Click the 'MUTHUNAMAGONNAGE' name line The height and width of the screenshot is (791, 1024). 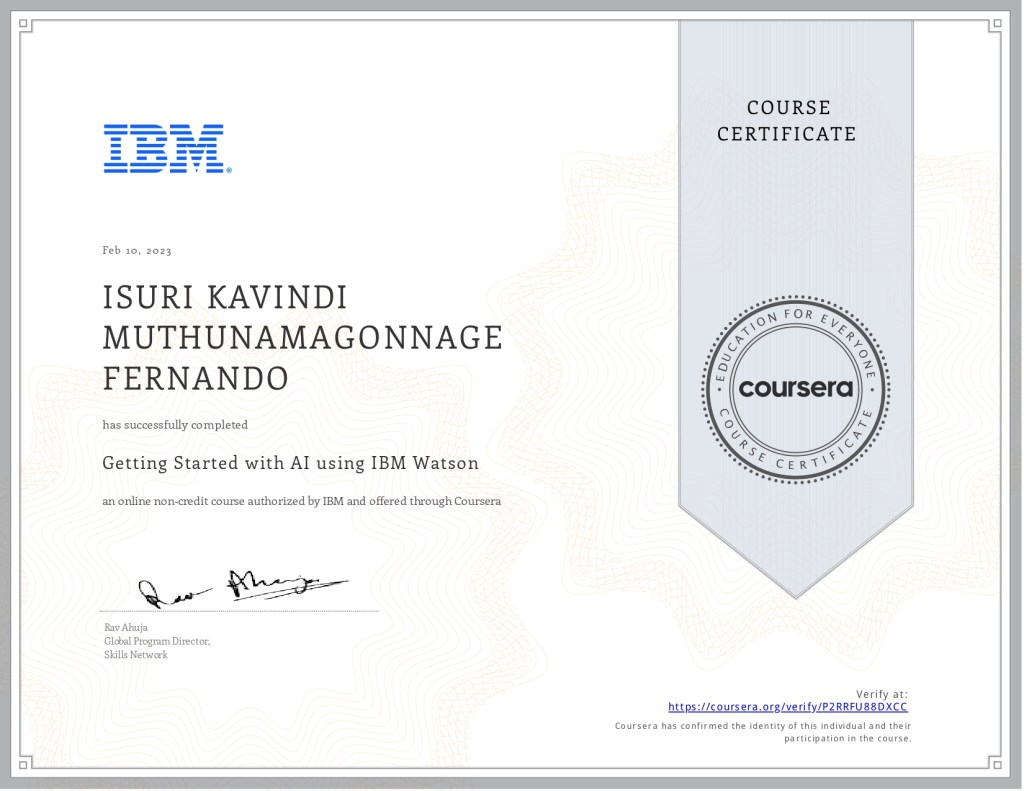click(303, 339)
